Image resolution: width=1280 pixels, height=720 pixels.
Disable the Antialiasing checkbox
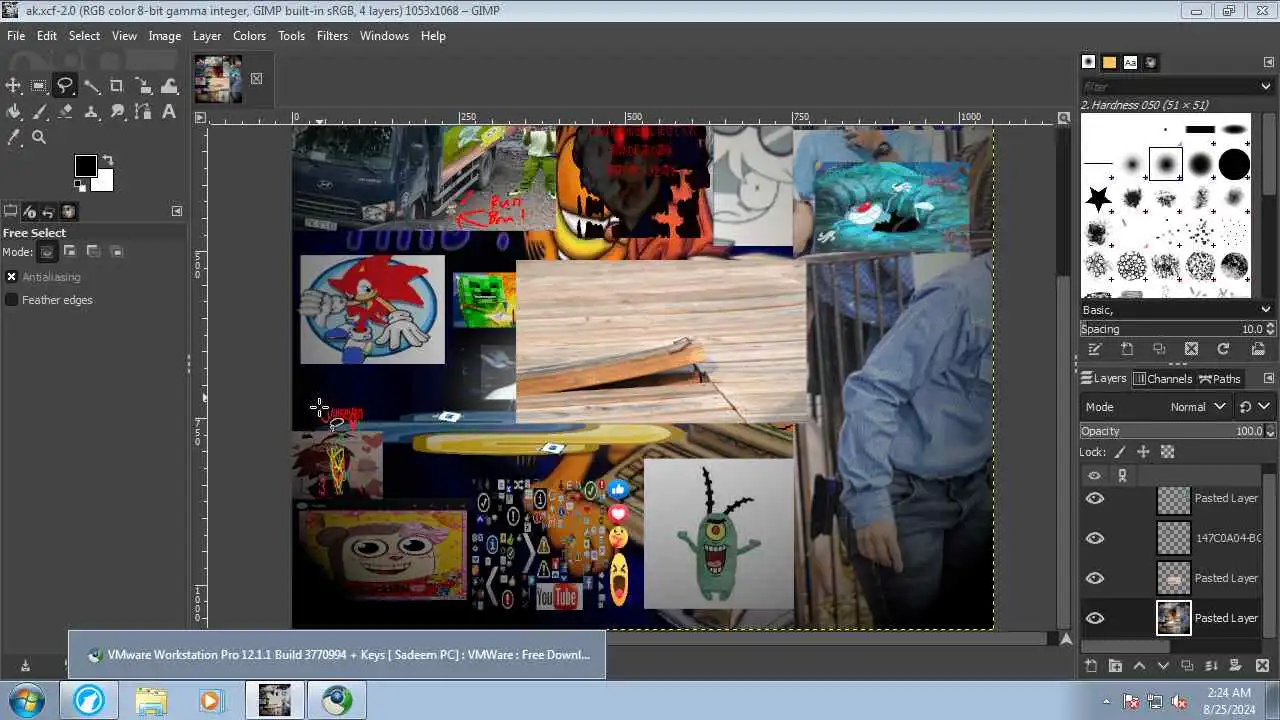(12, 277)
